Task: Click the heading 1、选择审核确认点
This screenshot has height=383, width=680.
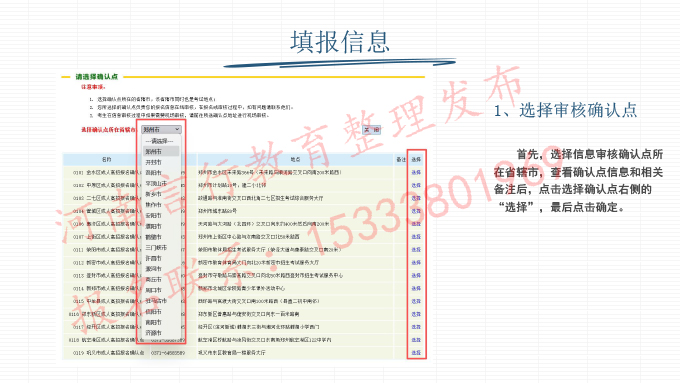Action: [x=566, y=110]
